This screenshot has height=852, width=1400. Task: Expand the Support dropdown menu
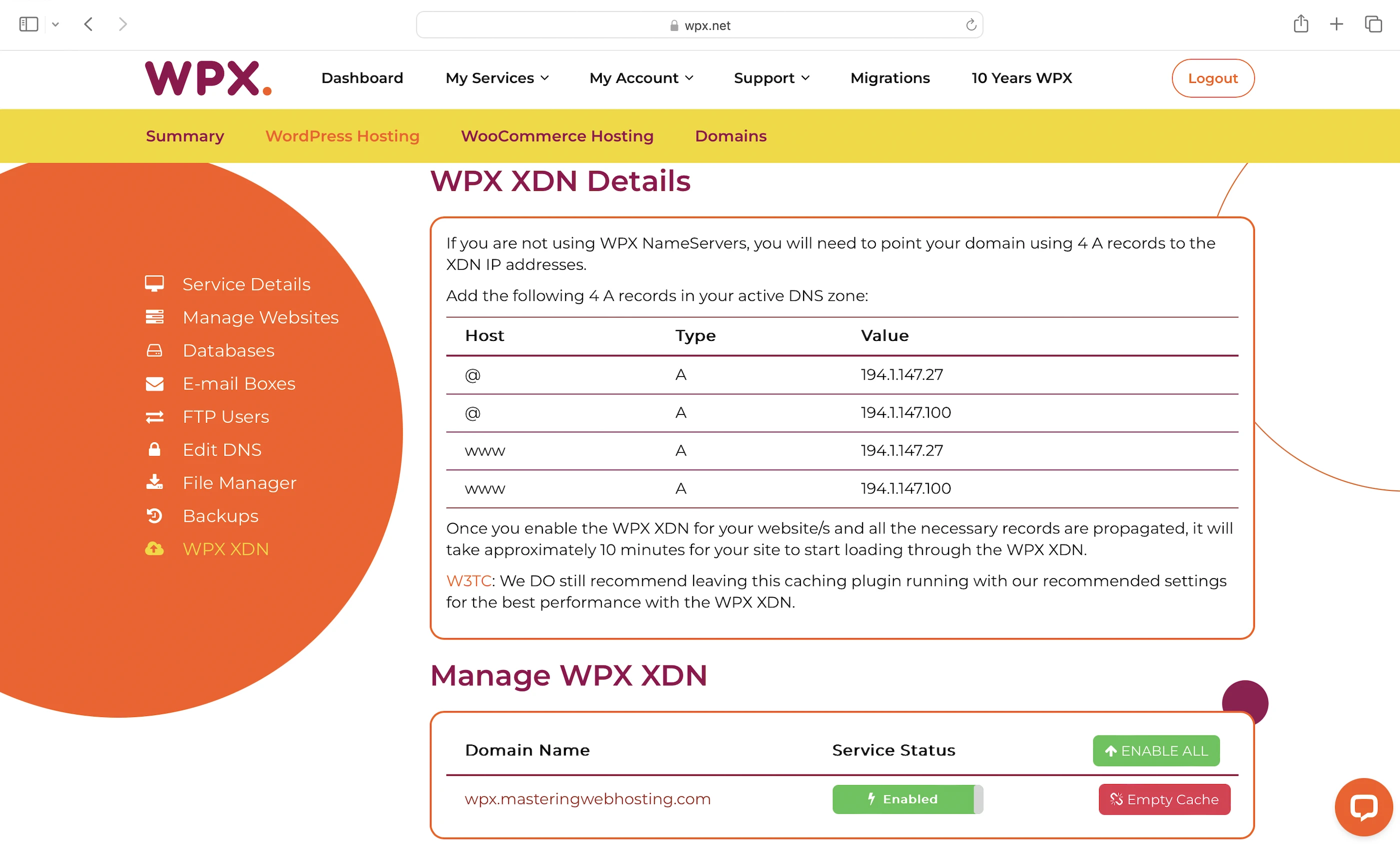771,78
